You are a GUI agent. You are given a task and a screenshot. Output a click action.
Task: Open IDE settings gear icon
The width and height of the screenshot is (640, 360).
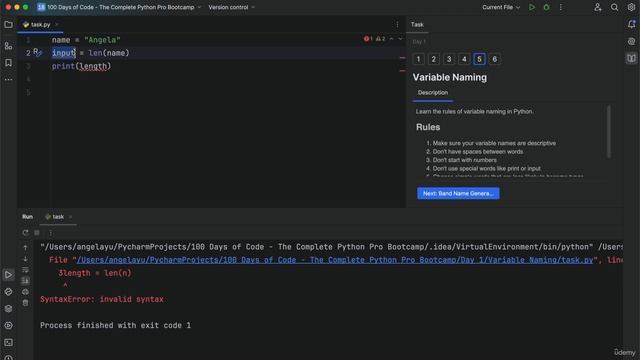tap(631, 7)
